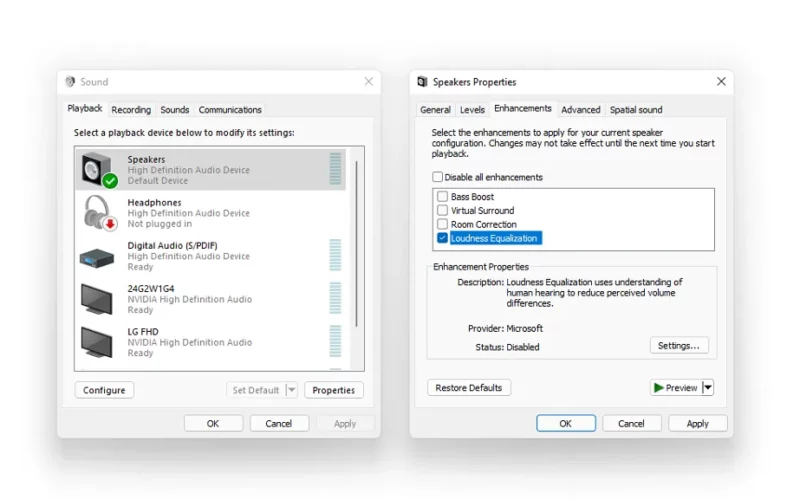Switch to the Playback tab
Image resolution: width=800 pixels, height=500 pixels.
click(x=85, y=109)
